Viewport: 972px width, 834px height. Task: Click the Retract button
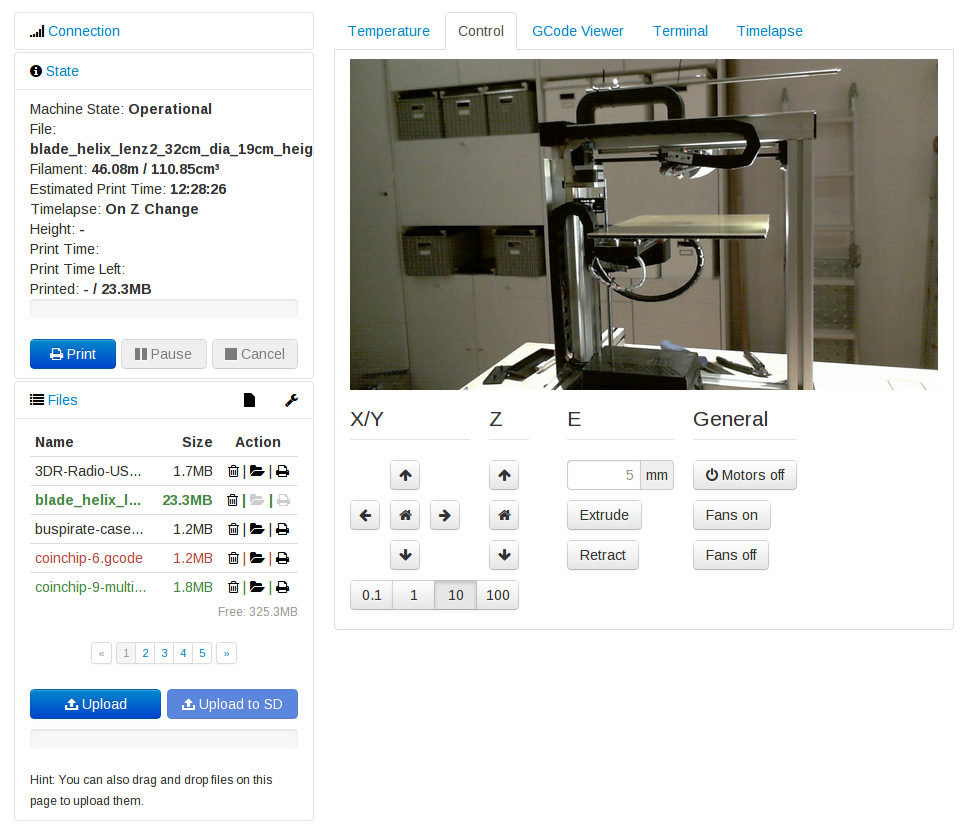pyautogui.click(x=603, y=555)
